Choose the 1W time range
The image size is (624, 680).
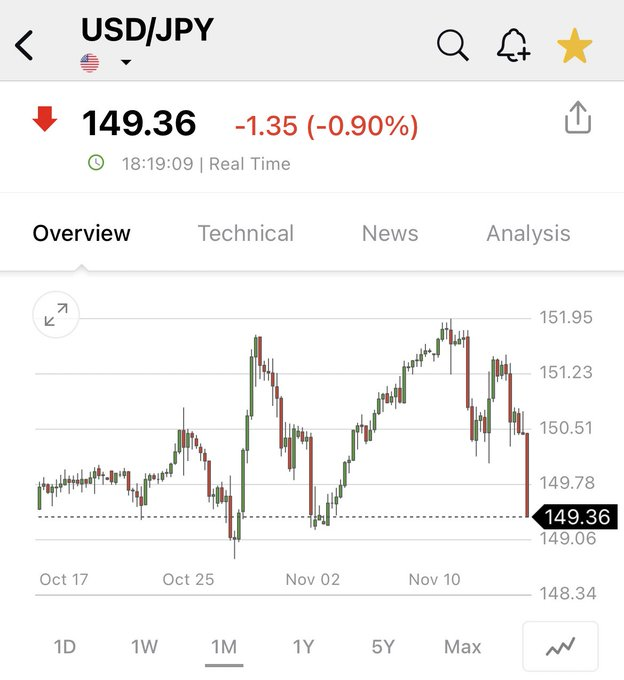coord(144,647)
